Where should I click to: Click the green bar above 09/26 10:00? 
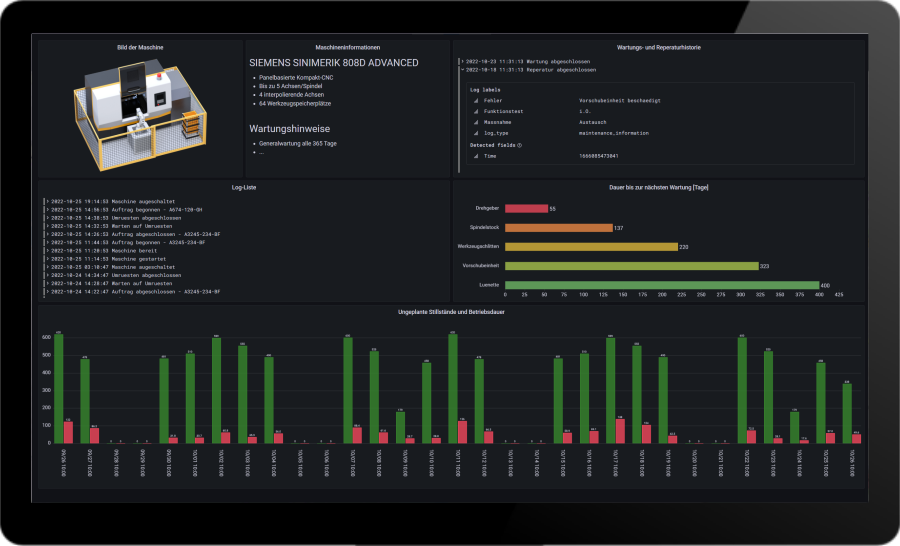(59, 389)
